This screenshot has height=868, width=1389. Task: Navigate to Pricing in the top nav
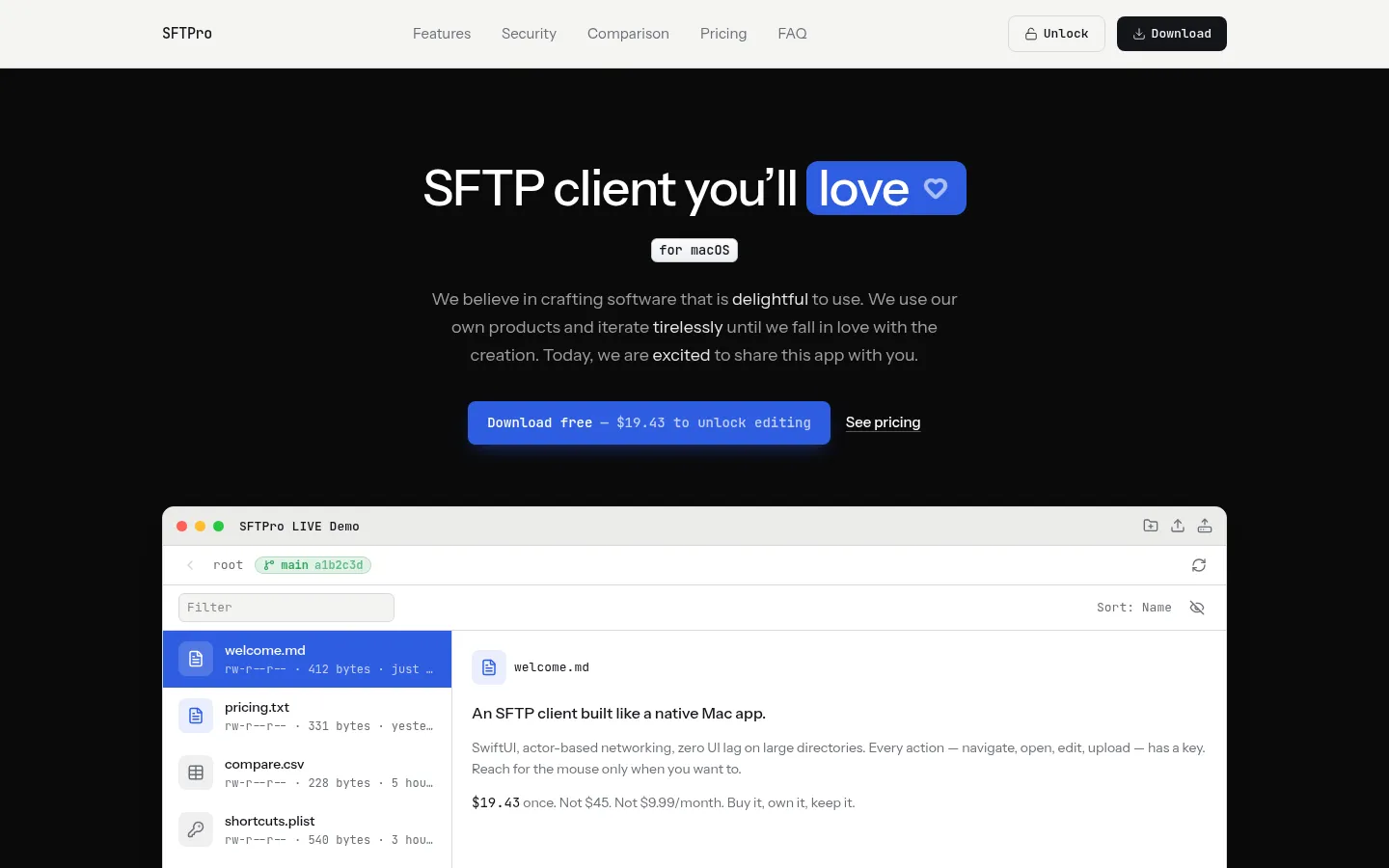click(723, 34)
